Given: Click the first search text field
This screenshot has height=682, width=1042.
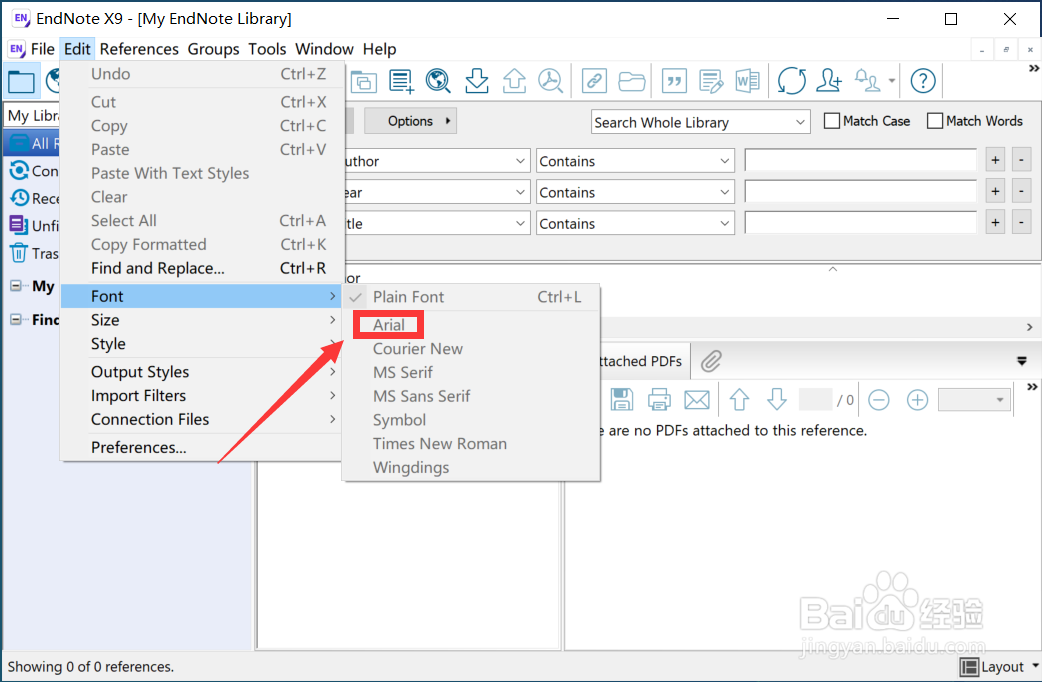Looking at the screenshot, I should coord(861,160).
